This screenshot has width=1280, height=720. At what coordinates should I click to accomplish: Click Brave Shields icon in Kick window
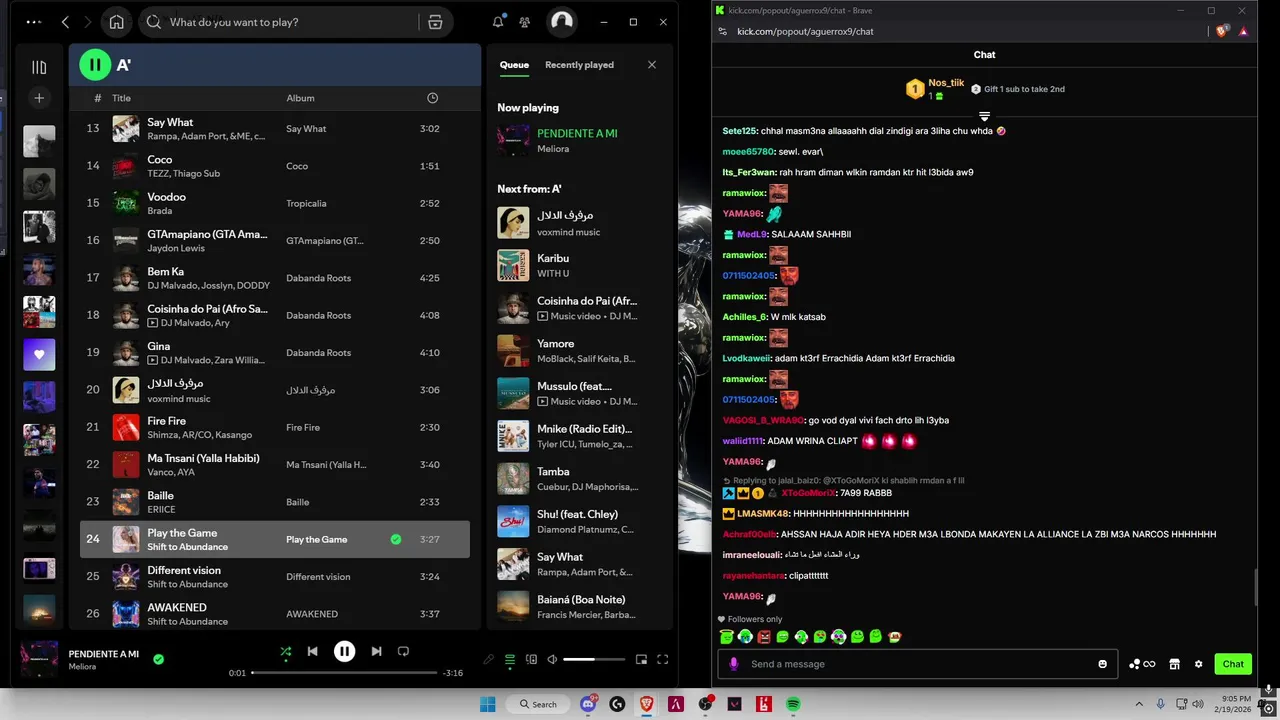(1222, 31)
